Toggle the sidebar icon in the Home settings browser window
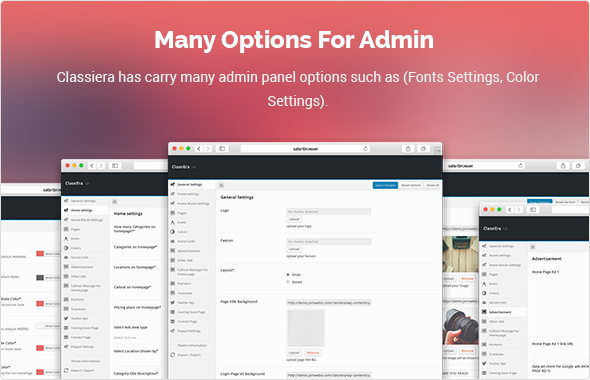Screen dimensions: 590x380 (x=115, y=166)
